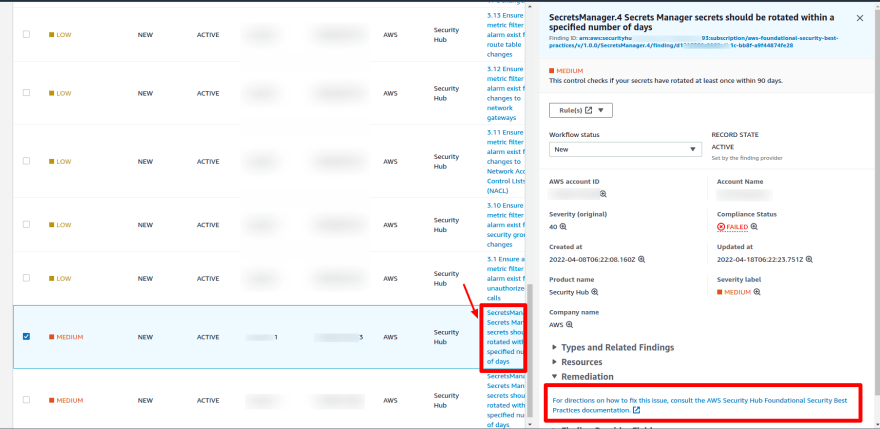880x429 pixels.
Task: Open the Rule(s) dropdown button
Action: coord(580,111)
